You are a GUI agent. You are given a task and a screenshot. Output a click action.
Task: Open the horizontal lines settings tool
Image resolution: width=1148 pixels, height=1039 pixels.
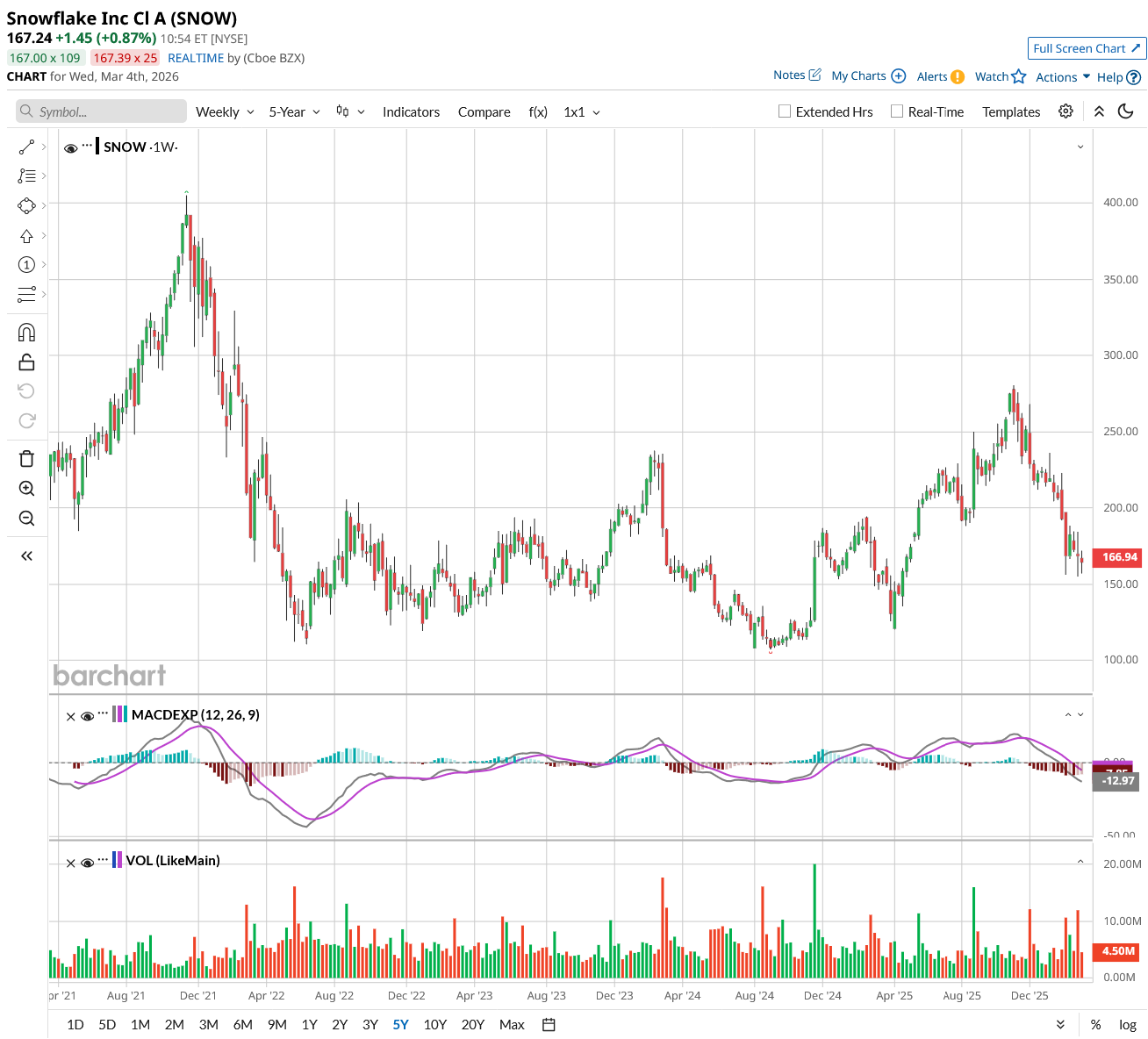(26, 294)
